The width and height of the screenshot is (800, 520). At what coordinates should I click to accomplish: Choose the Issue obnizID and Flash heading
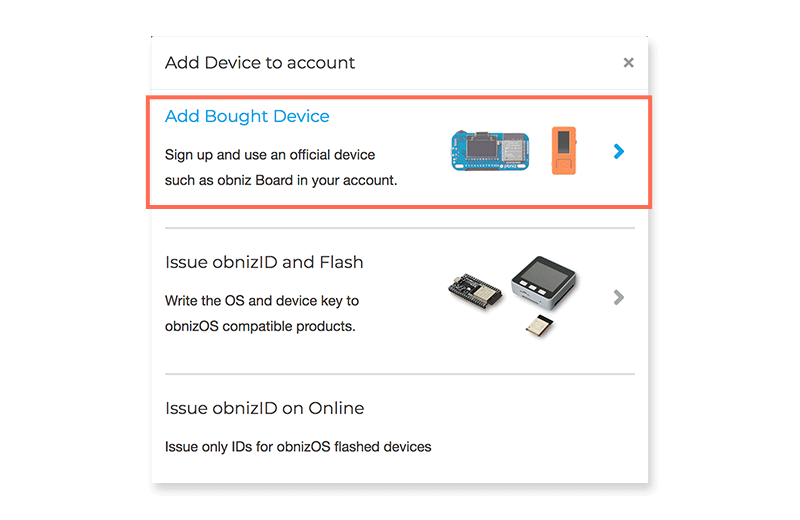264,262
